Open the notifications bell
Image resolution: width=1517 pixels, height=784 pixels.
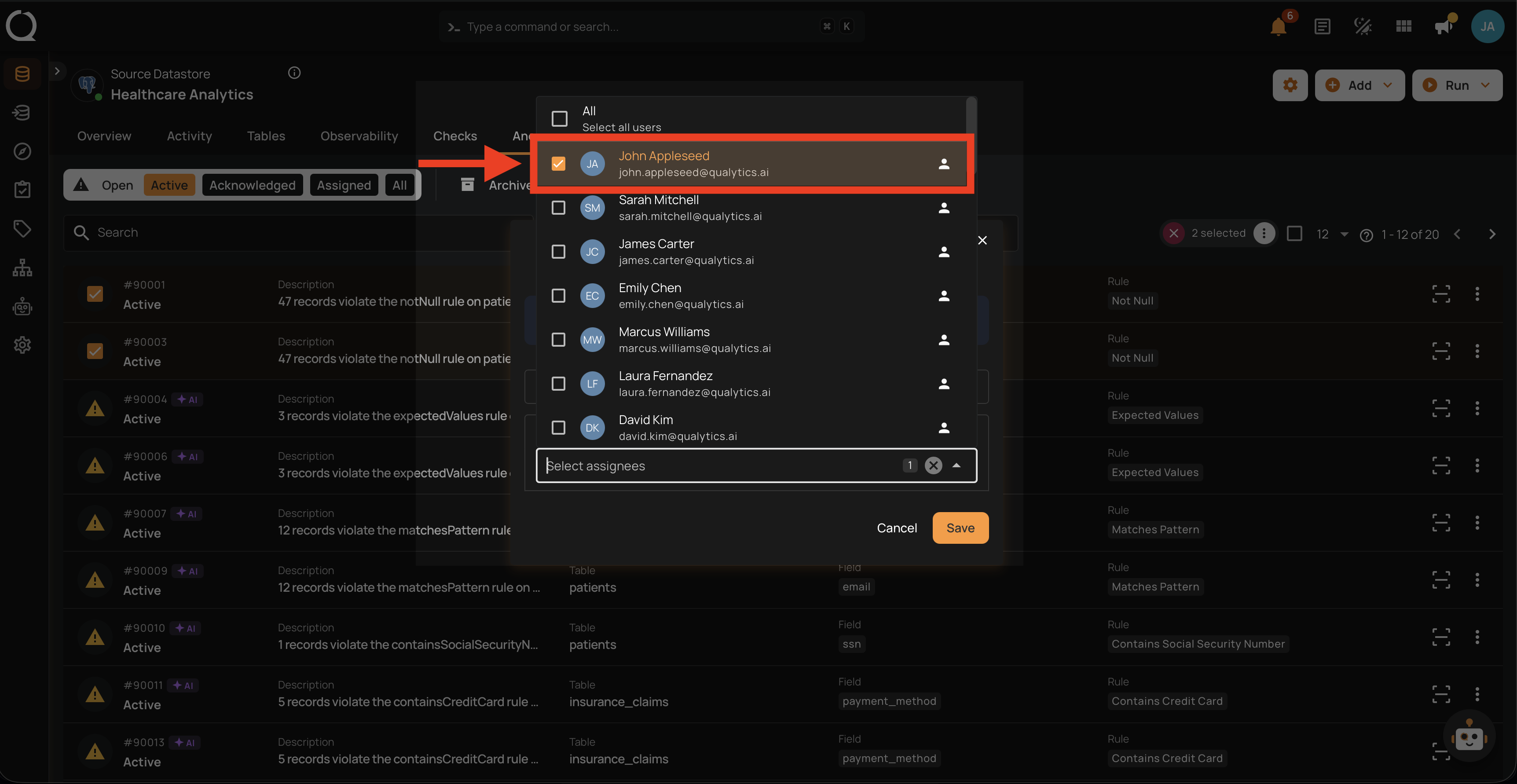tap(1278, 26)
